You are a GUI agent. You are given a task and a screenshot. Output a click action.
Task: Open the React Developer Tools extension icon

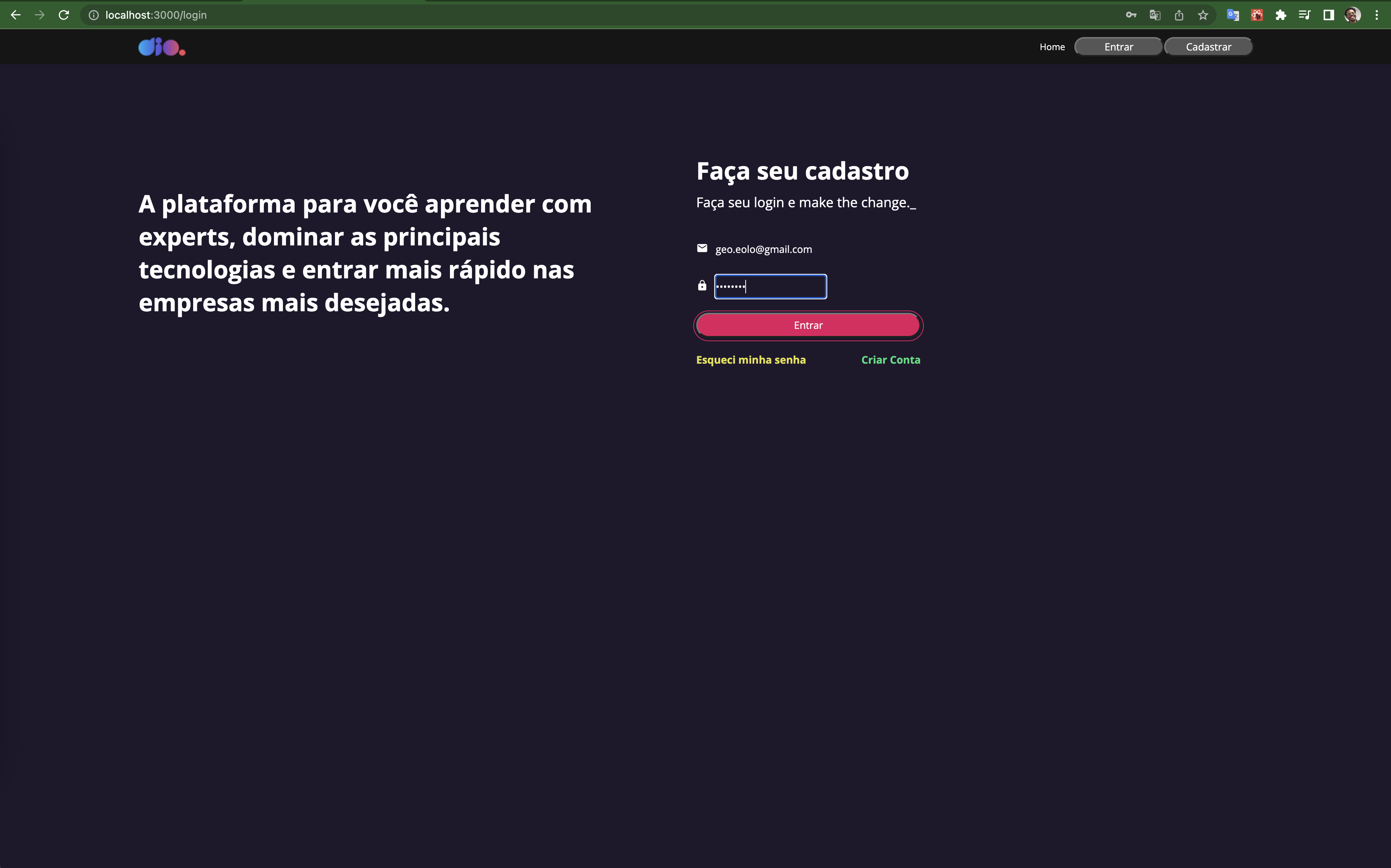point(1257,15)
